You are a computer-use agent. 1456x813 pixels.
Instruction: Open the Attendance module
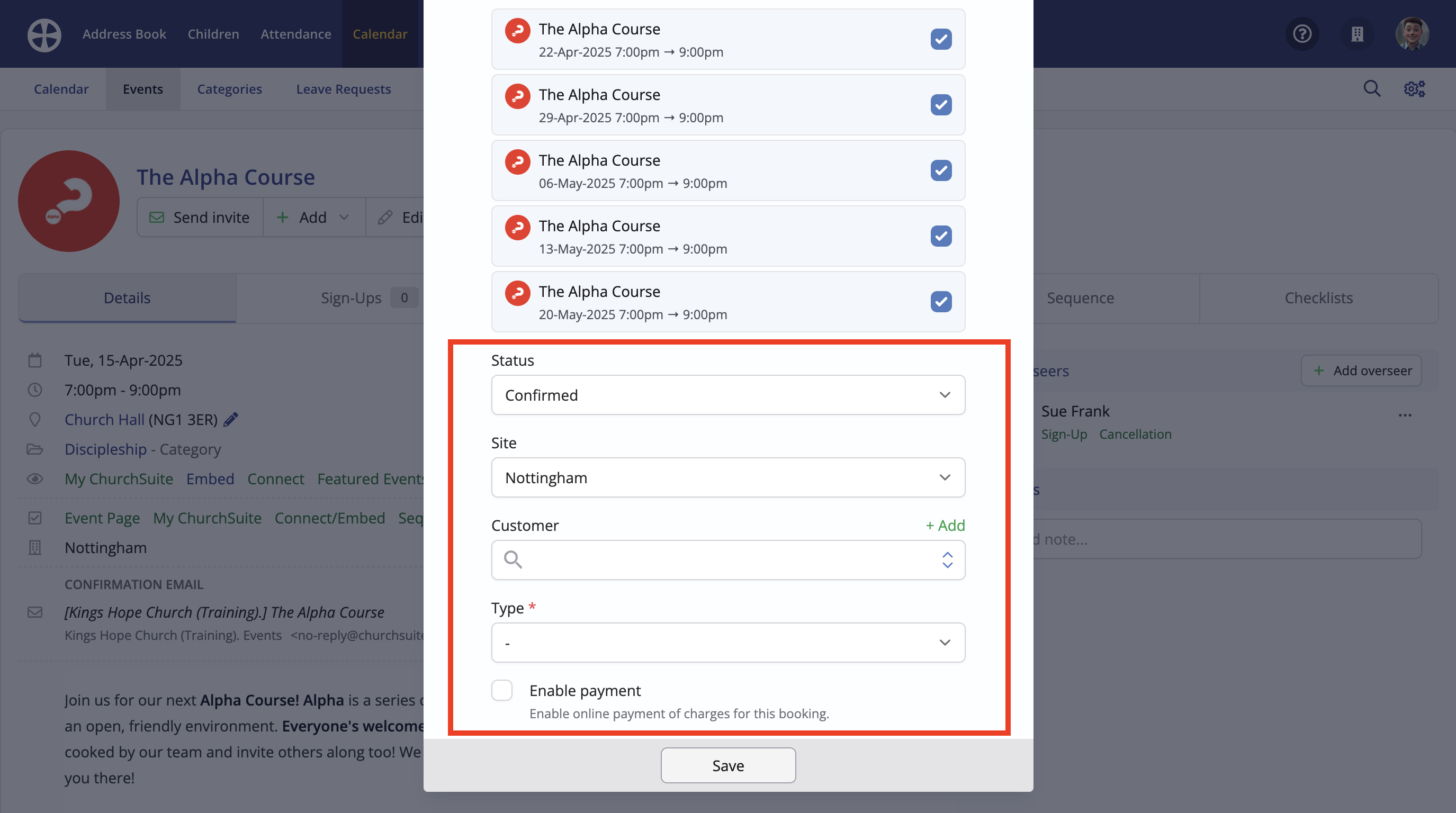click(x=295, y=34)
